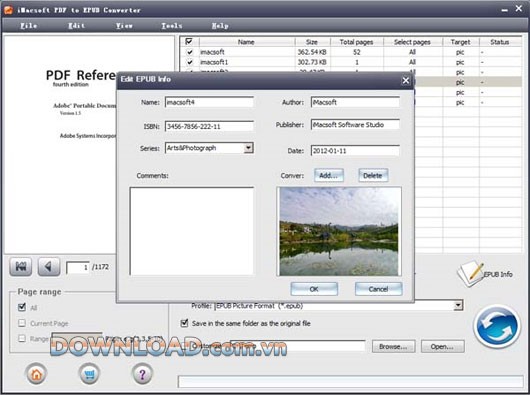Click the 362.54 KB size cell
This screenshot has height=395, width=530.
312,52
